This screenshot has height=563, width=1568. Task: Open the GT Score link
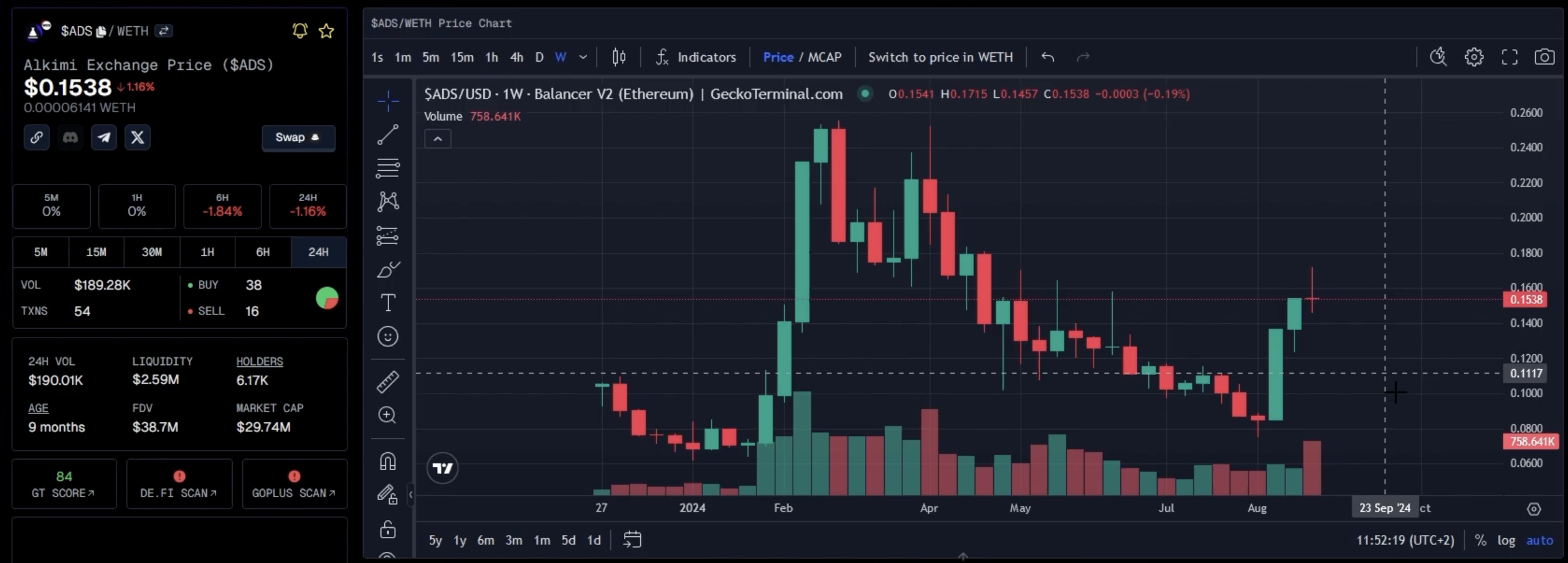tap(64, 484)
